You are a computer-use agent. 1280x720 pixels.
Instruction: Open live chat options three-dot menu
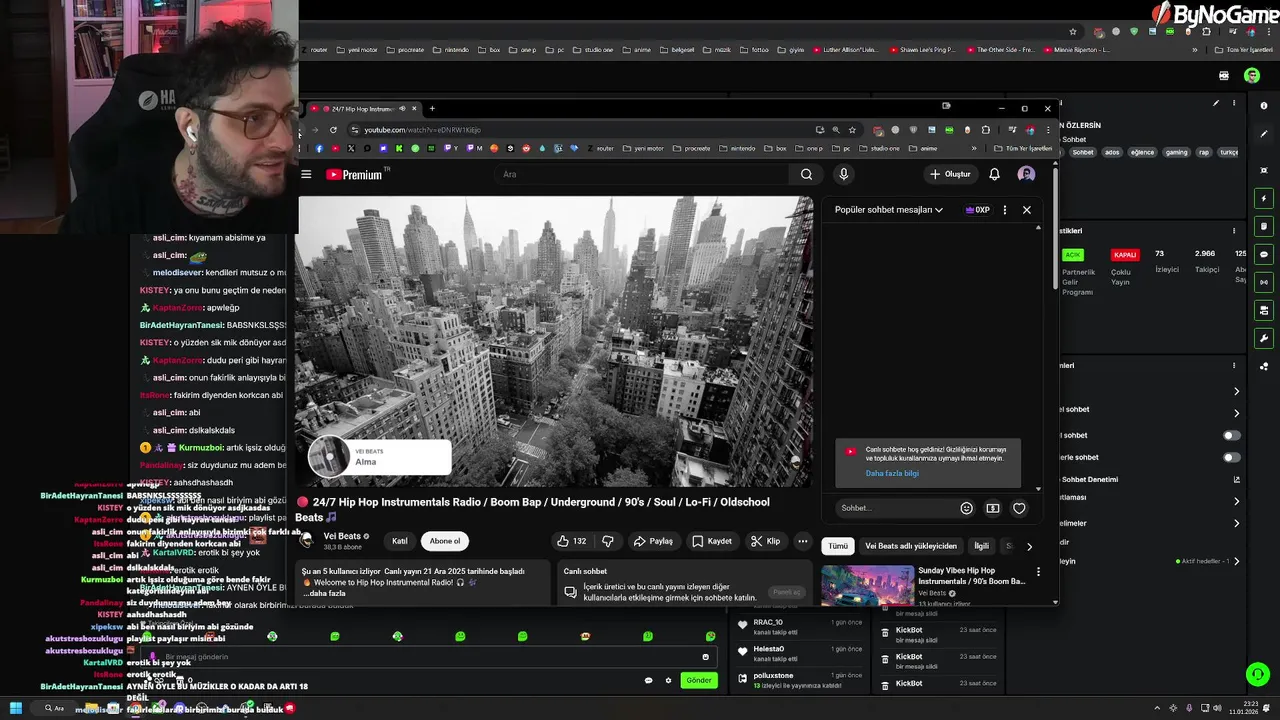tap(1005, 210)
